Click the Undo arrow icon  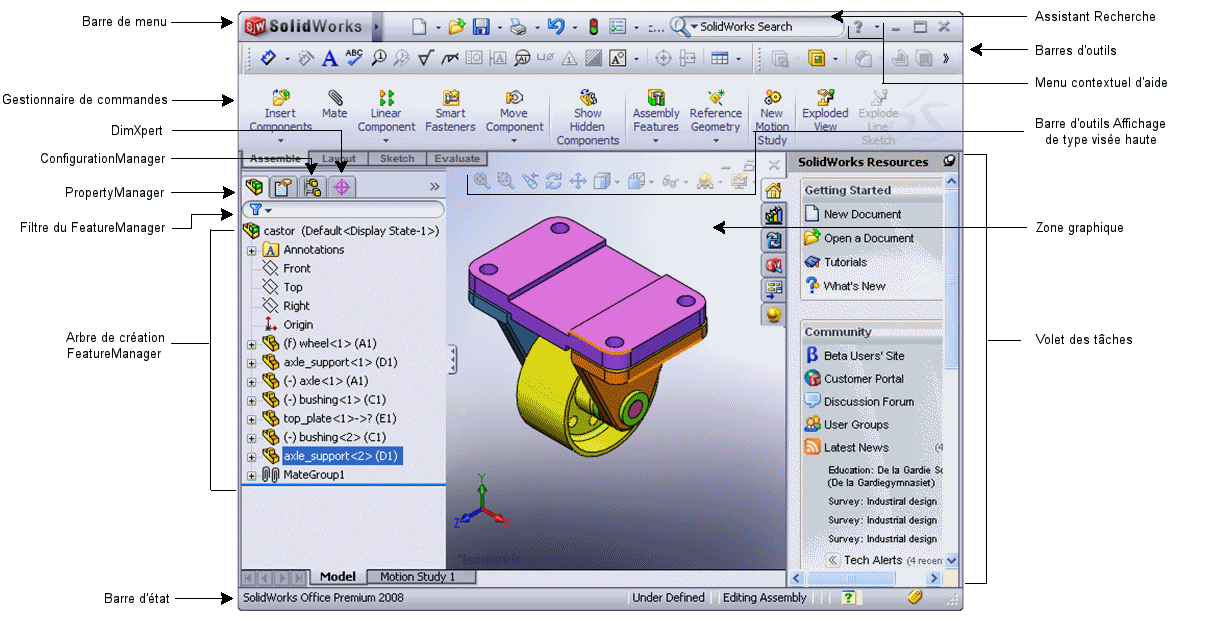[x=557, y=27]
